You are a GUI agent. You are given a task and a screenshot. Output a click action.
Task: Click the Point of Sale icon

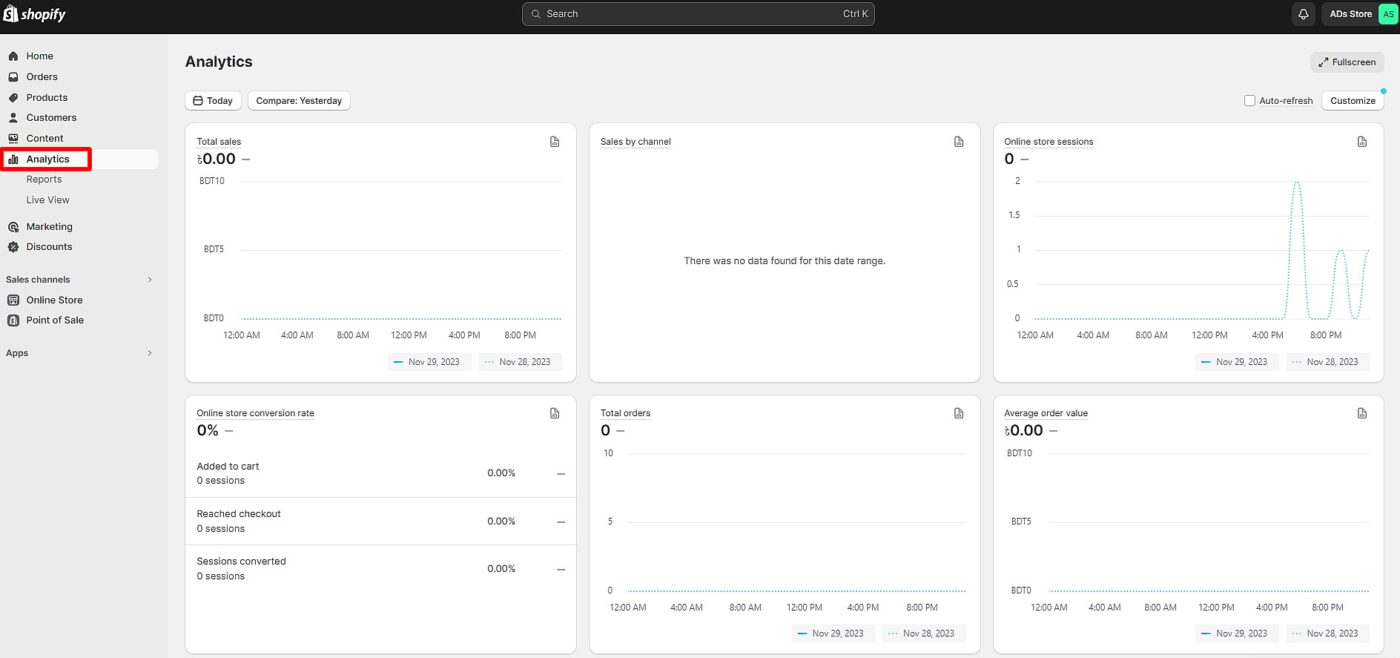pyautogui.click(x=14, y=320)
